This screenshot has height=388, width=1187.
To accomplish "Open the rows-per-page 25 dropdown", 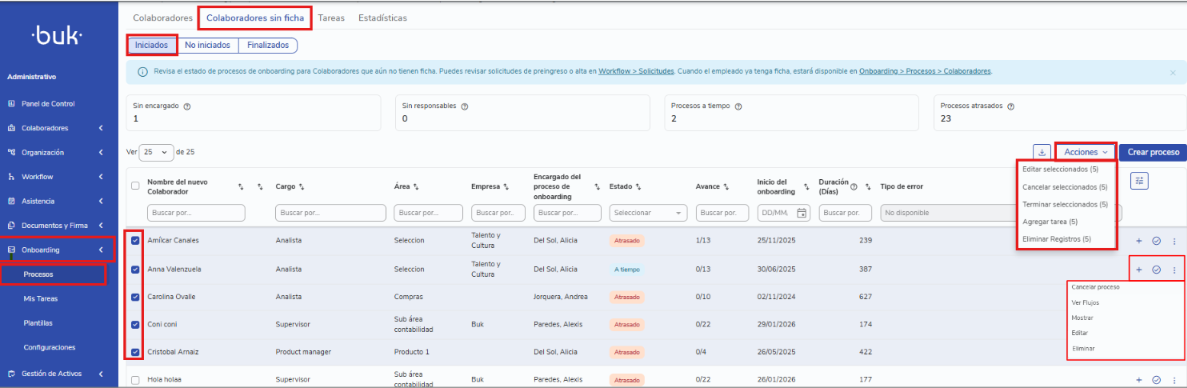I will click(x=157, y=152).
